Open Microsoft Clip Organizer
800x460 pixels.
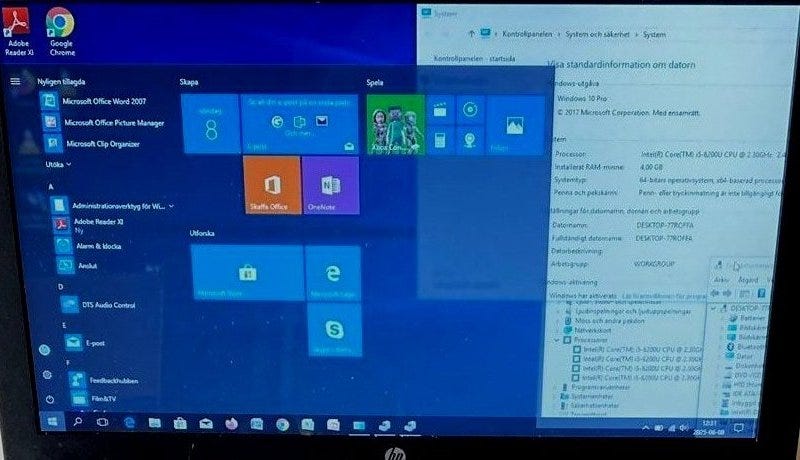[92, 144]
